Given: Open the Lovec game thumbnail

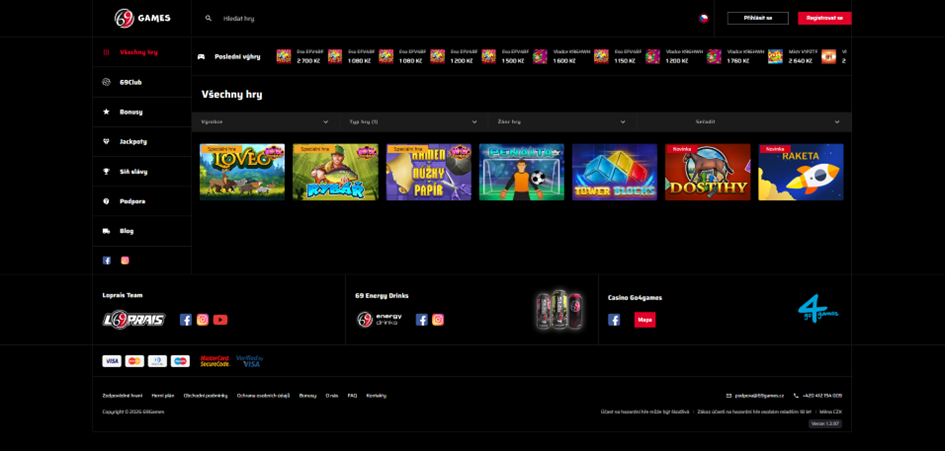Looking at the screenshot, I should pos(242,172).
